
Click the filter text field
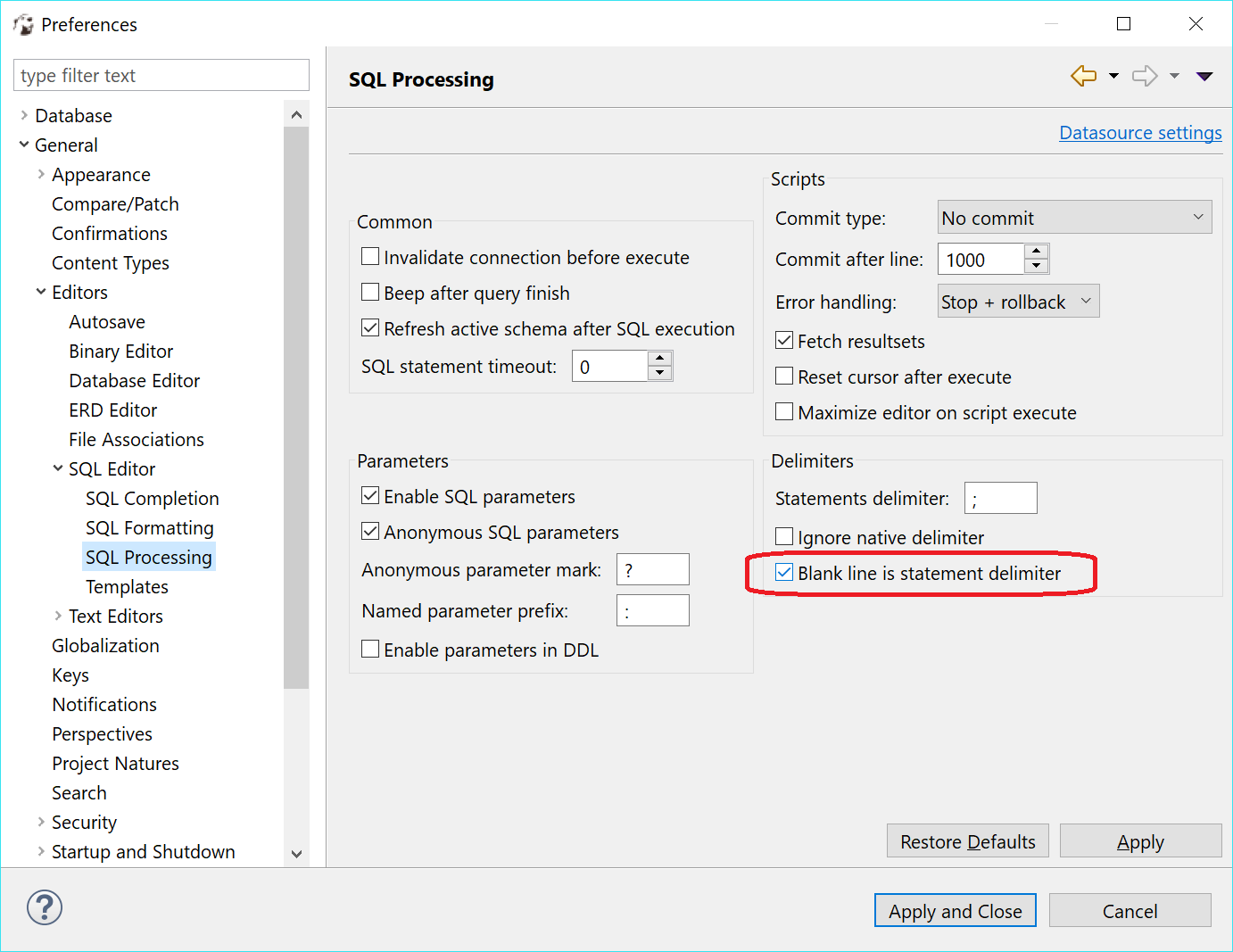[161, 75]
